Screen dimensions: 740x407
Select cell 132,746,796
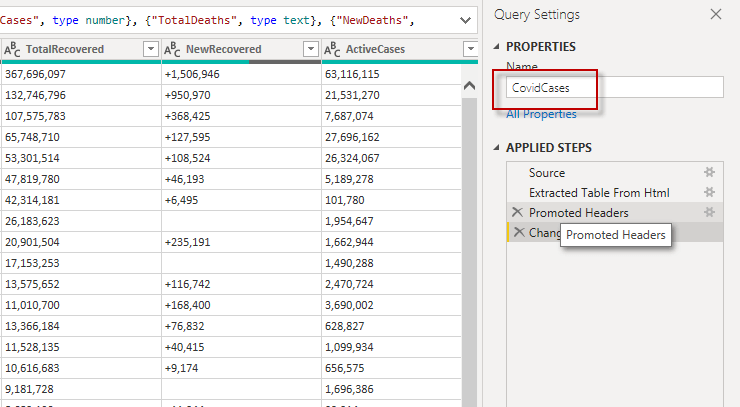(x=81, y=95)
